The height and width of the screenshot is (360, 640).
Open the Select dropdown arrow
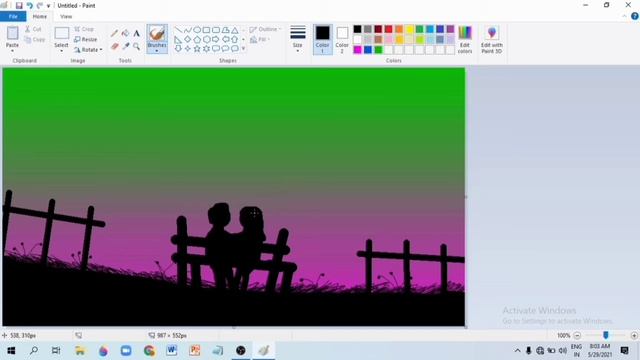pyautogui.click(x=61, y=51)
